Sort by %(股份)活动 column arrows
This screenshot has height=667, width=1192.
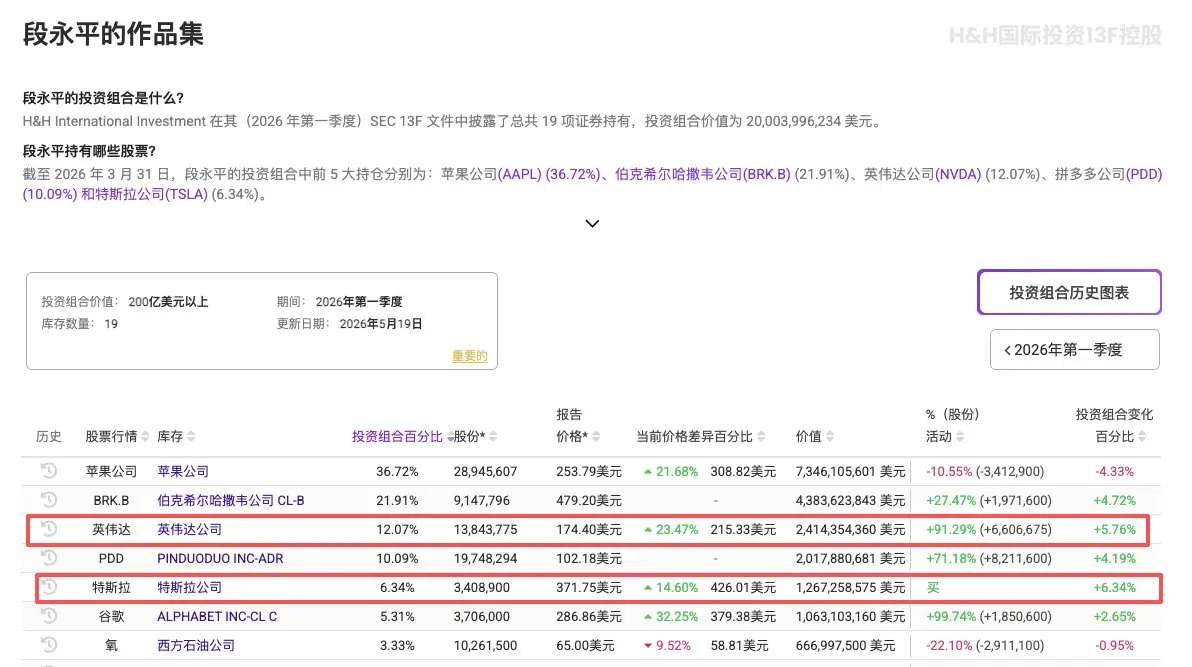(x=960, y=437)
